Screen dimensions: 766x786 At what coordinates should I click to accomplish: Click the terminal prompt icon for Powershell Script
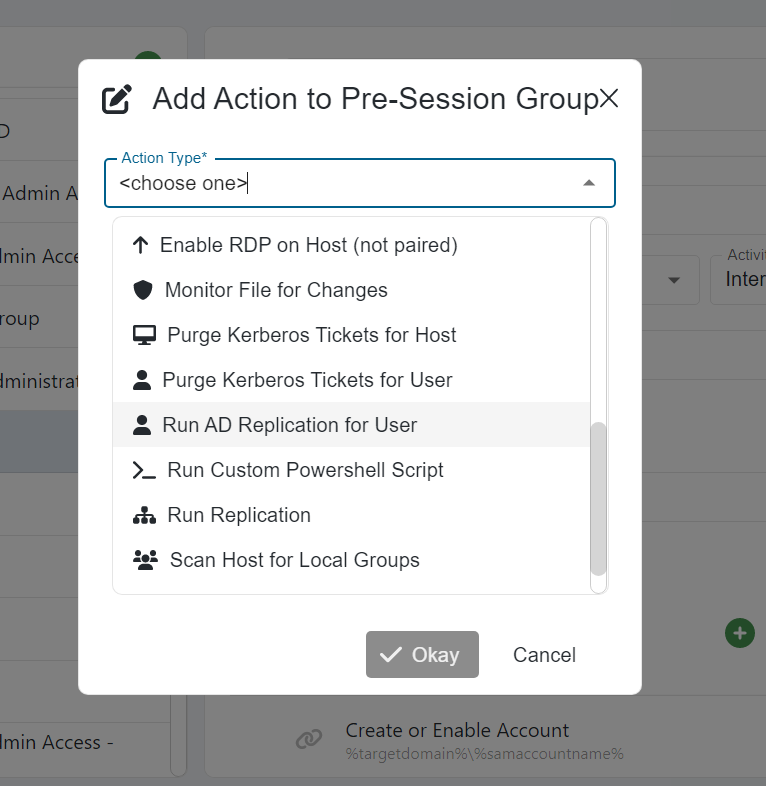144,470
